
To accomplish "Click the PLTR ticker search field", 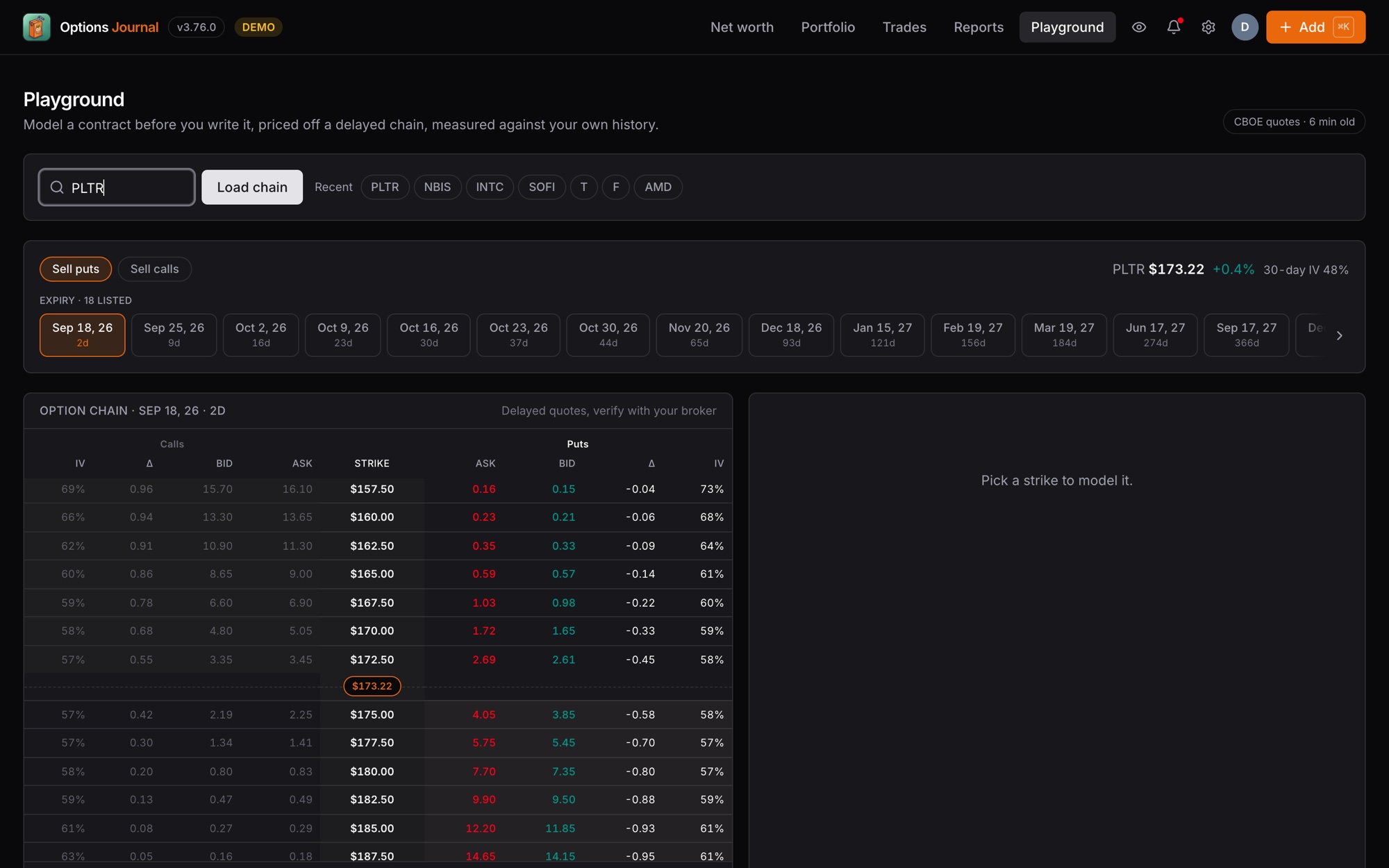I will tap(117, 187).
